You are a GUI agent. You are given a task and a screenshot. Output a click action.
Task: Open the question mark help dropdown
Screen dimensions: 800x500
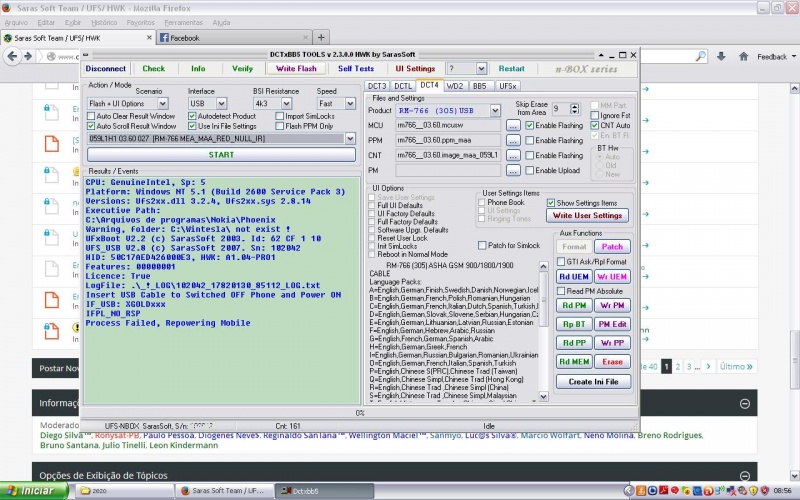pos(481,68)
